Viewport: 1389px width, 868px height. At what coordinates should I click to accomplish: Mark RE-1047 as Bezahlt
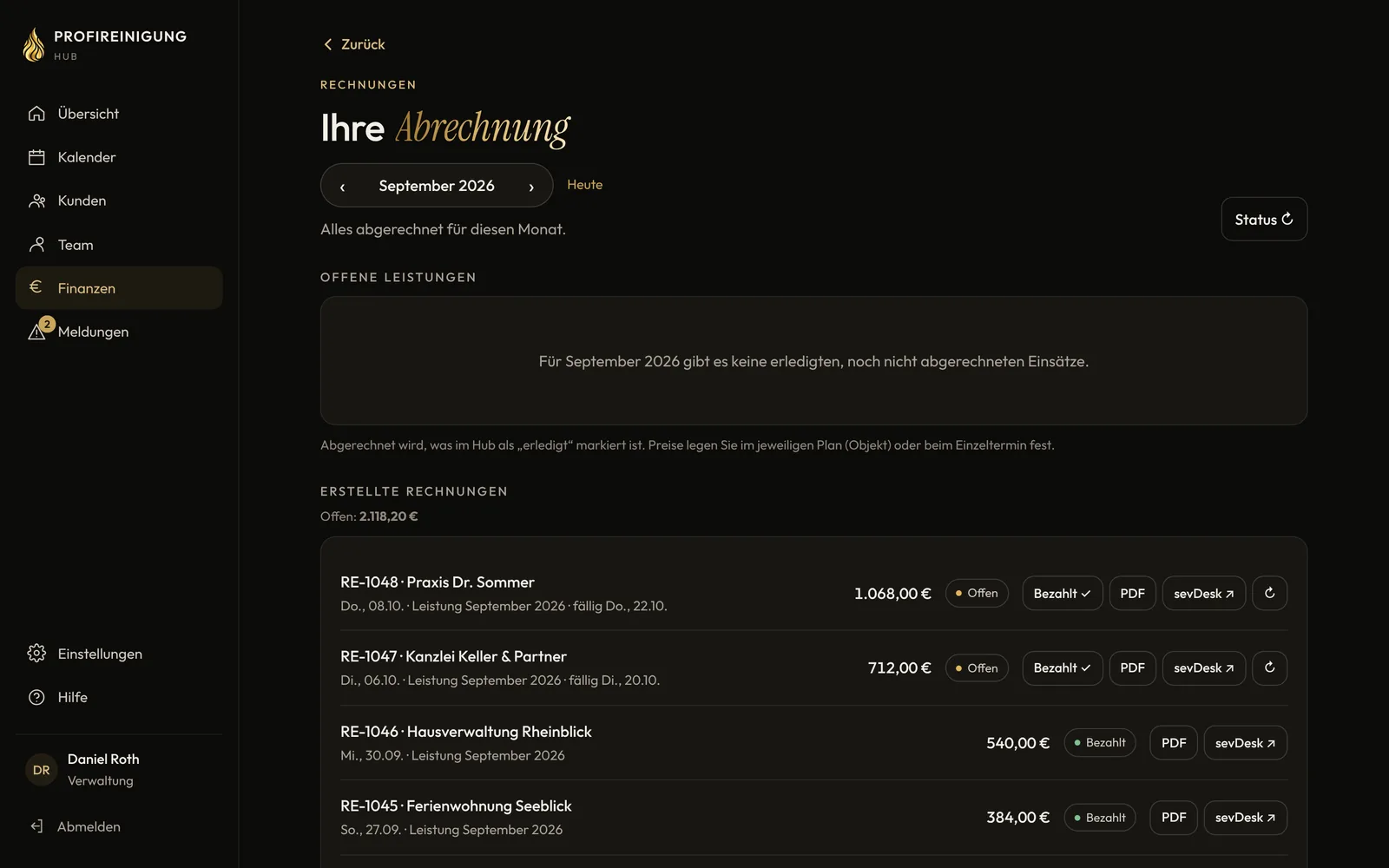click(1062, 668)
